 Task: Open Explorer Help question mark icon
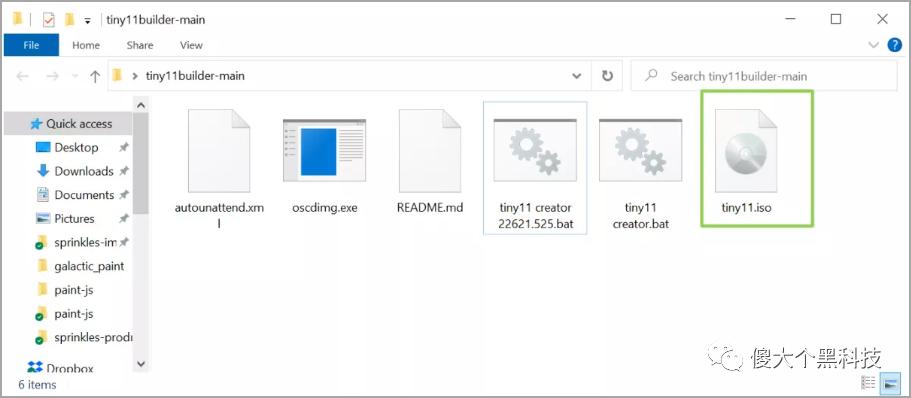click(895, 45)
